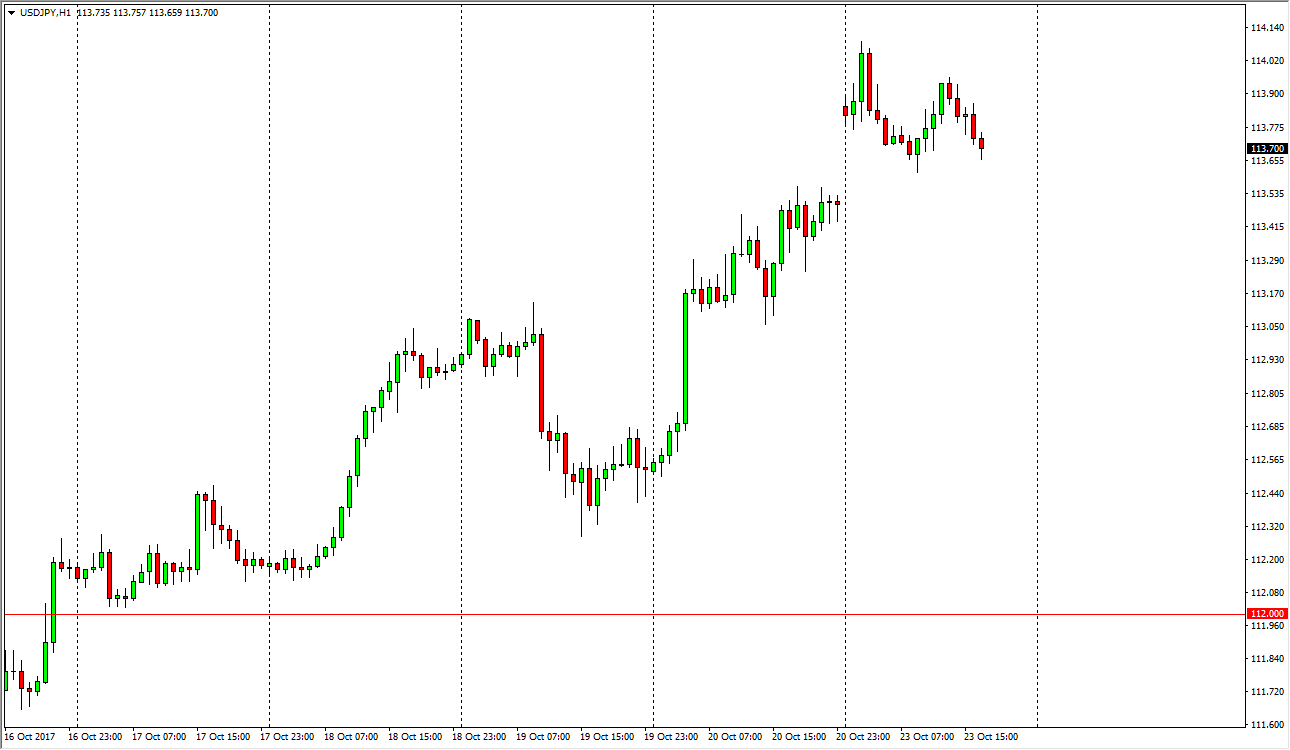The height and width of the screenshot is (750, 1290).
Task: Click the black 113.700 current price tag
Action: click(1266, 149)
